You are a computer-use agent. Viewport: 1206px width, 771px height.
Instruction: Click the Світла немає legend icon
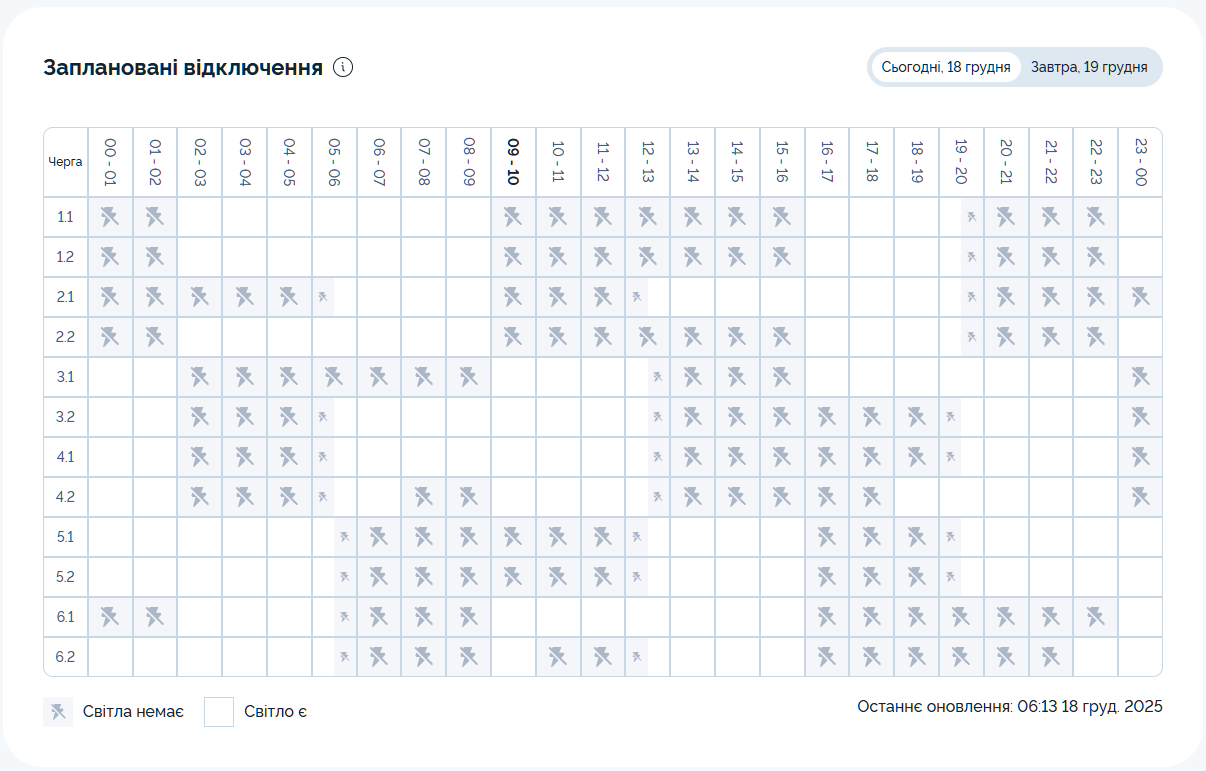tap(58, 712)
